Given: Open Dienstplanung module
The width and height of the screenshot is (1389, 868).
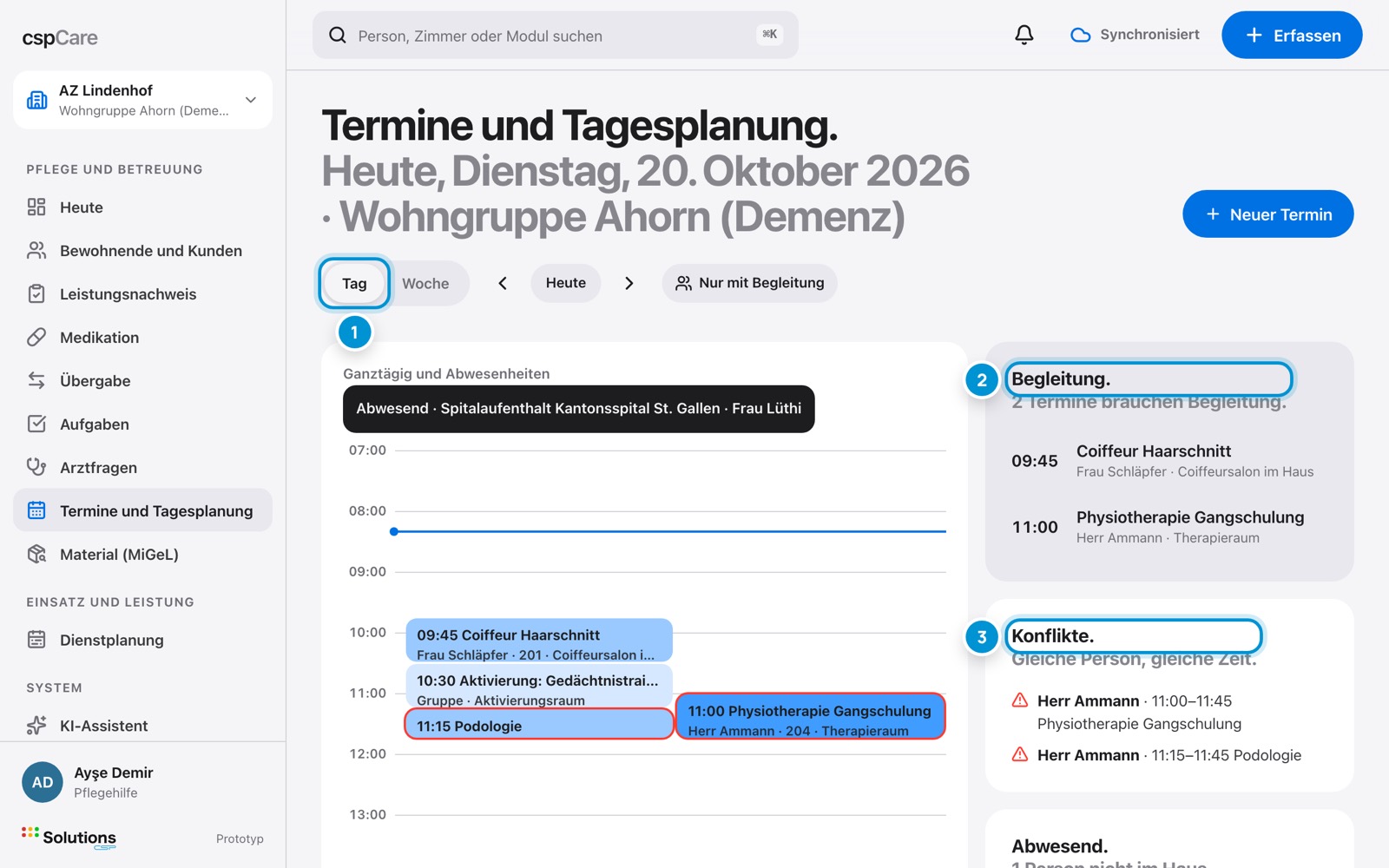Looking at the screenshot, I should [142, 640].
